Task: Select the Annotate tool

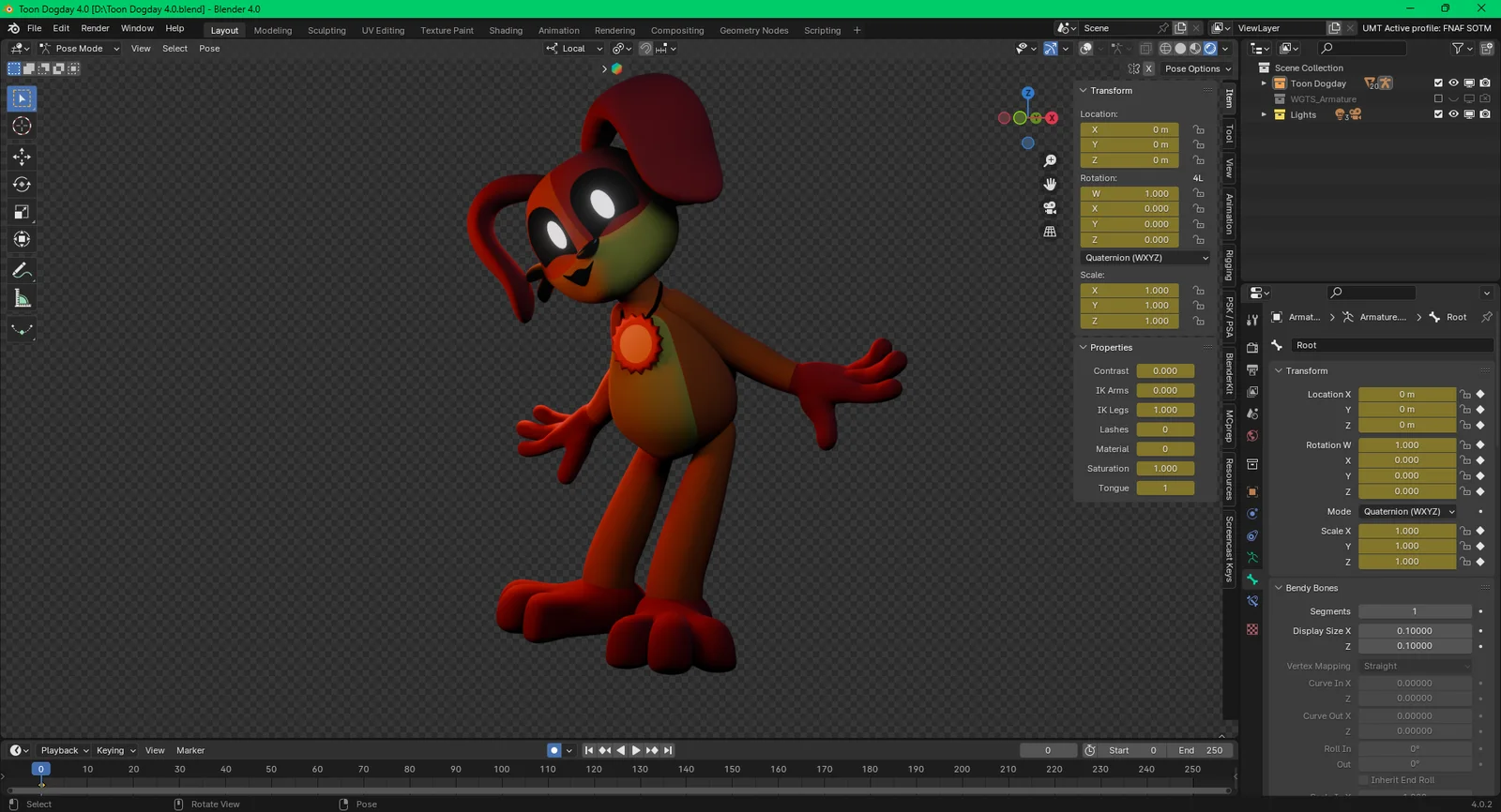Action: click(x=22, y=271)
